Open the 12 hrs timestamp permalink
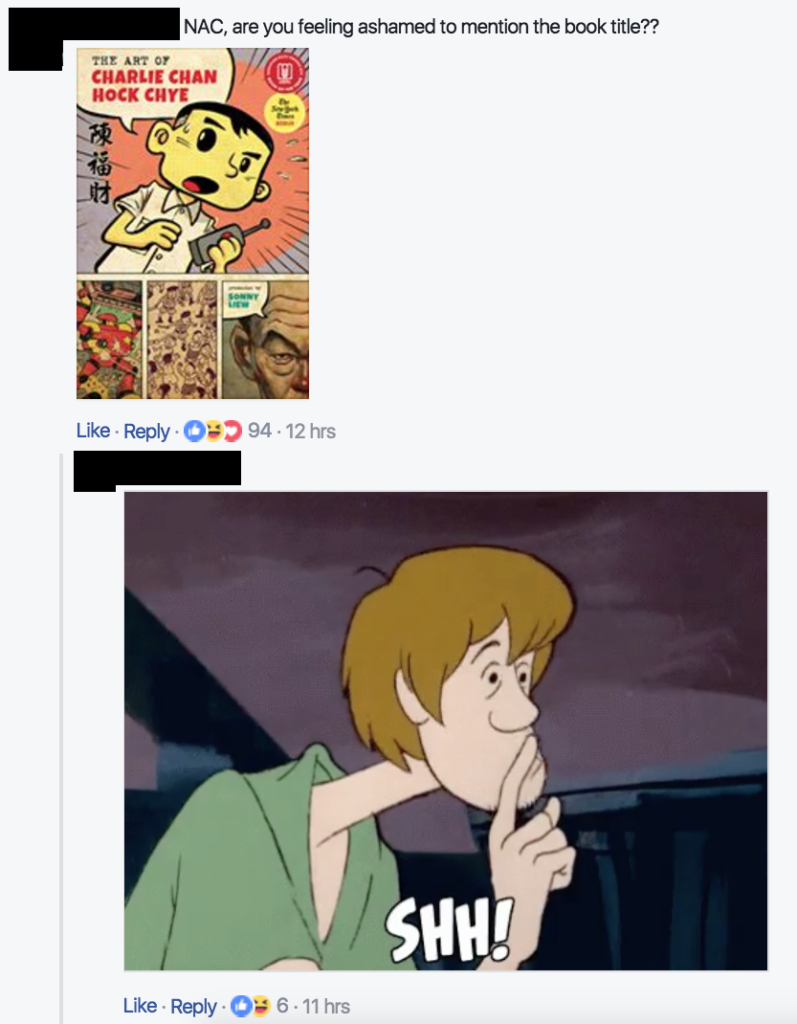 311,431
